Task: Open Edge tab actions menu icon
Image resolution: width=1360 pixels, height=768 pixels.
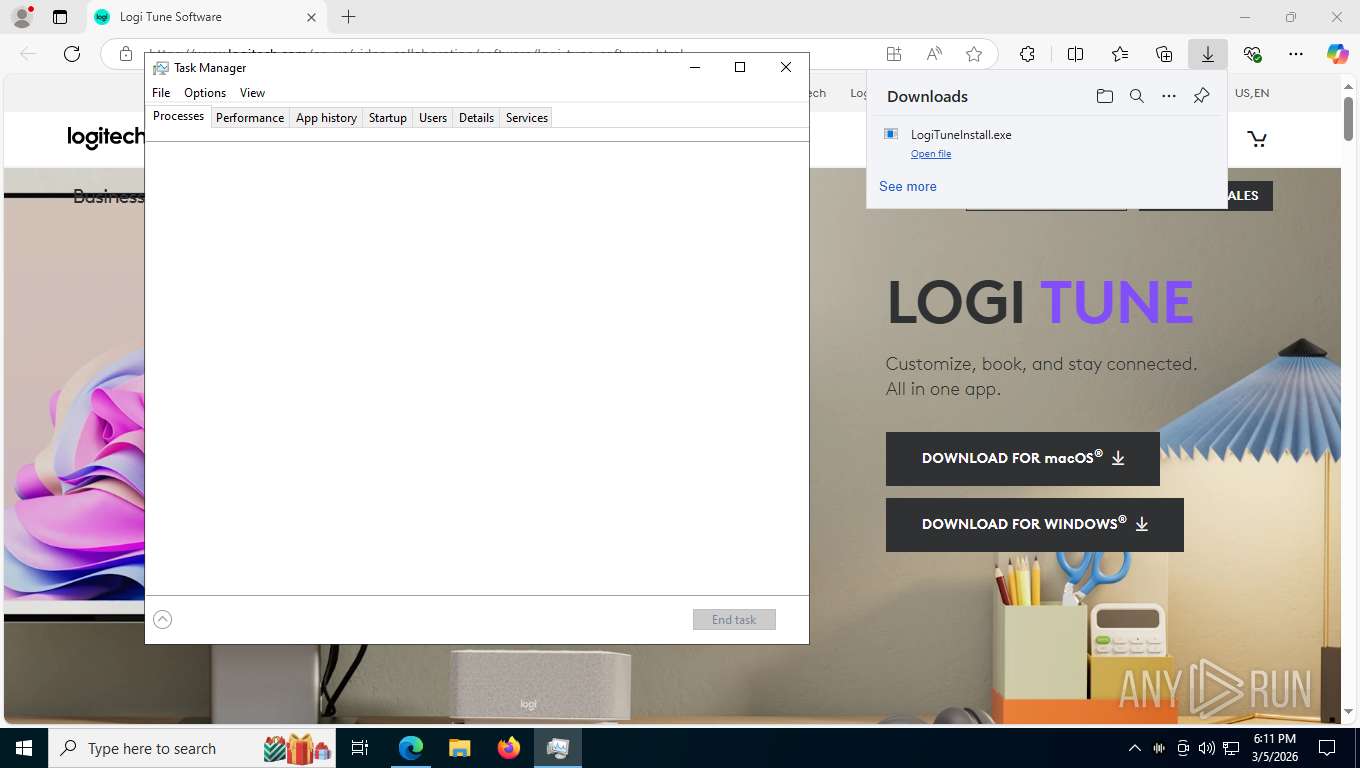Action: tap(60, 17)
